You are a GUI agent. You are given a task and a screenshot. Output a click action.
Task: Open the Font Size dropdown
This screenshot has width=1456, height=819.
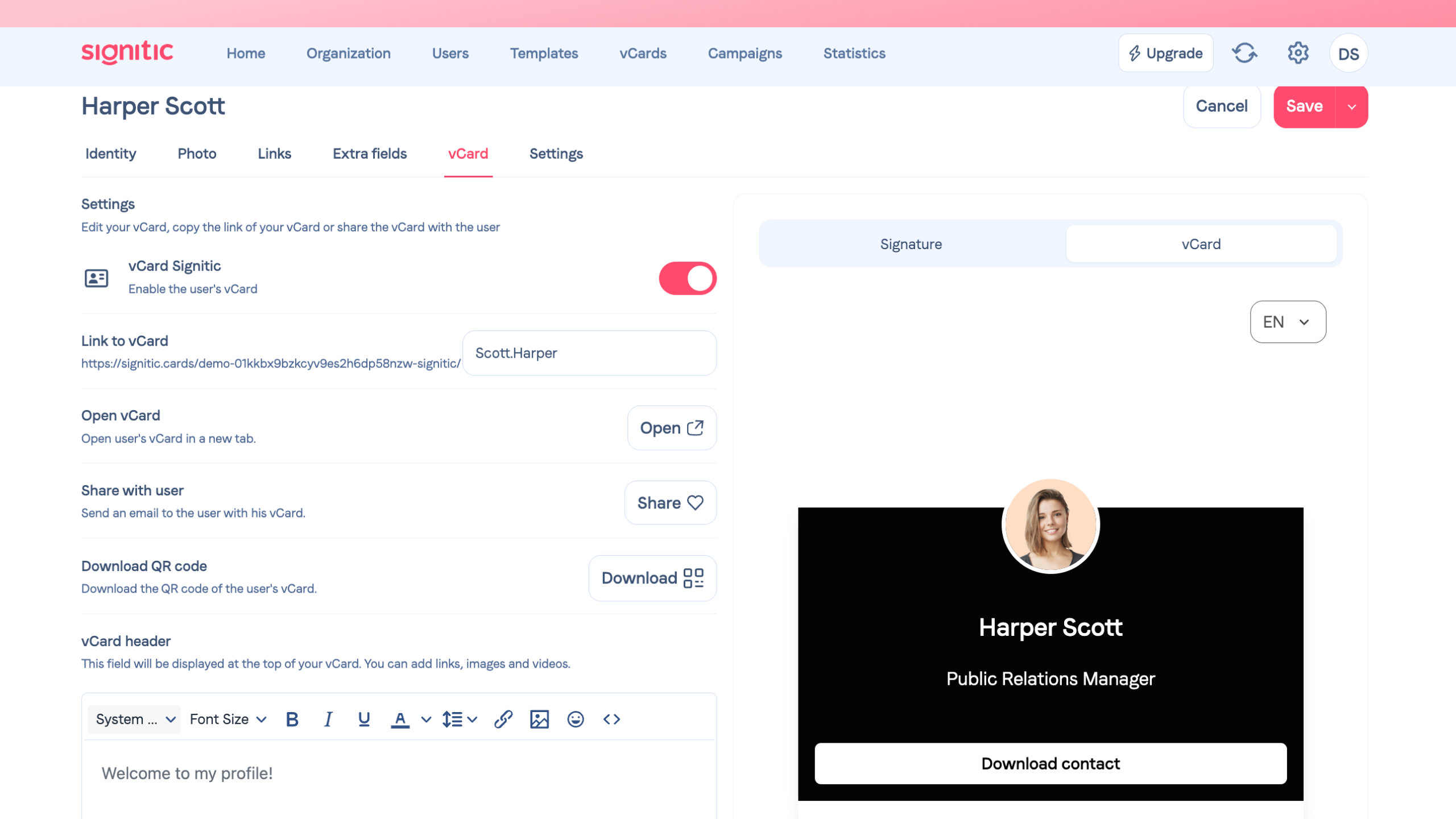(228, 719)
